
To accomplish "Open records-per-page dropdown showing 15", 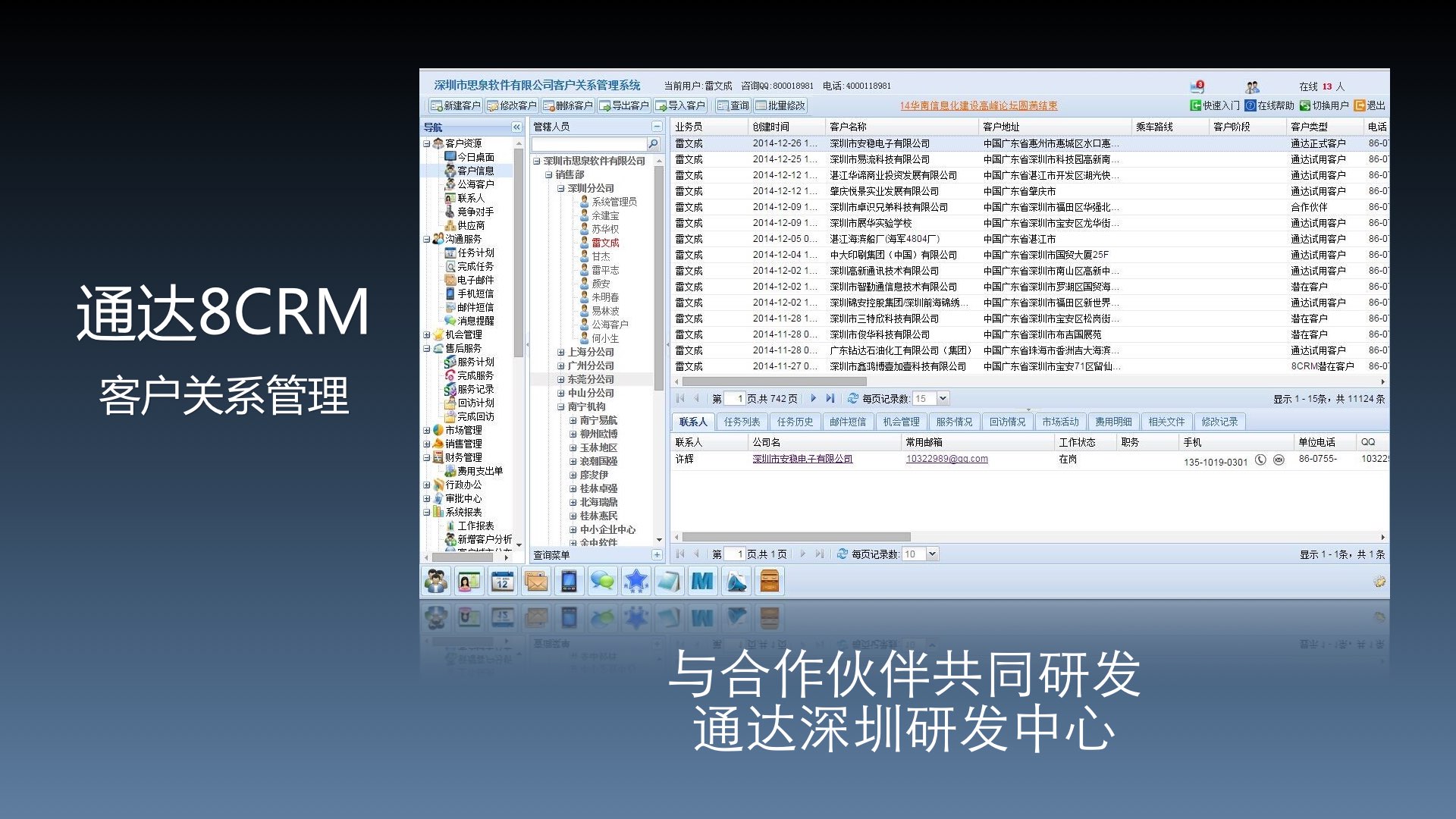I will pyautogui.click(x=943, y=398).
